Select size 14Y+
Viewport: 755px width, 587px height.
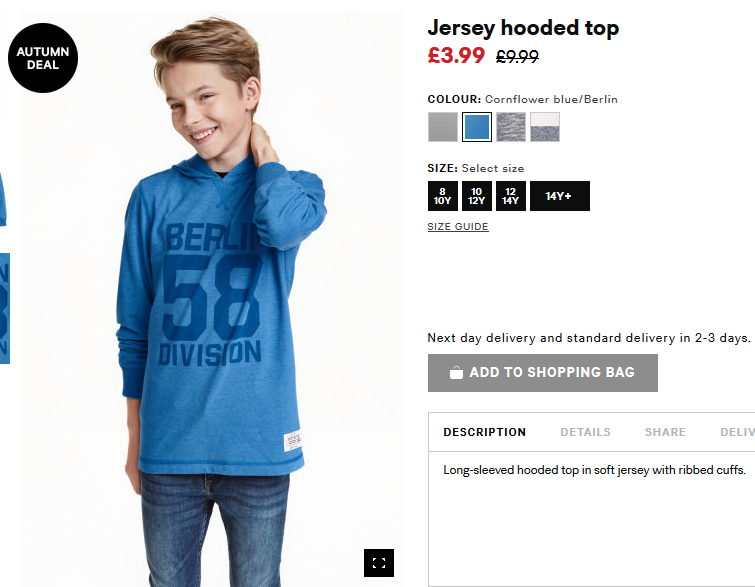[560, 196]
